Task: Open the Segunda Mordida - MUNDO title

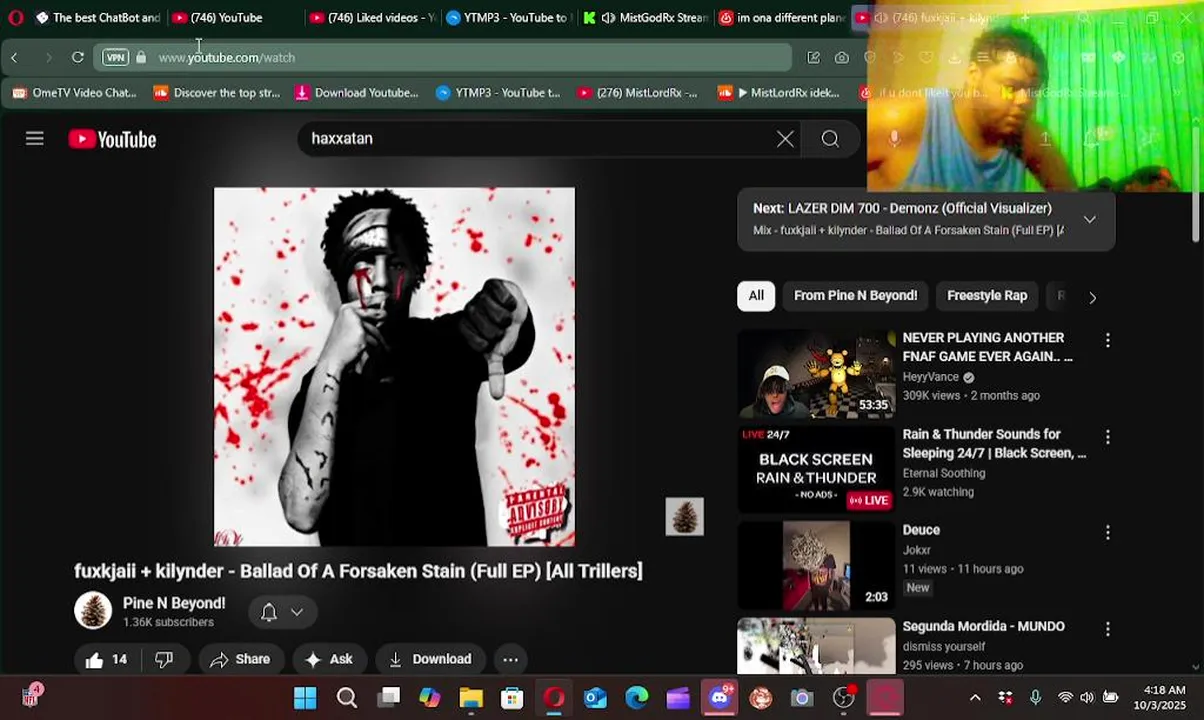Action: tap(983, 626)
